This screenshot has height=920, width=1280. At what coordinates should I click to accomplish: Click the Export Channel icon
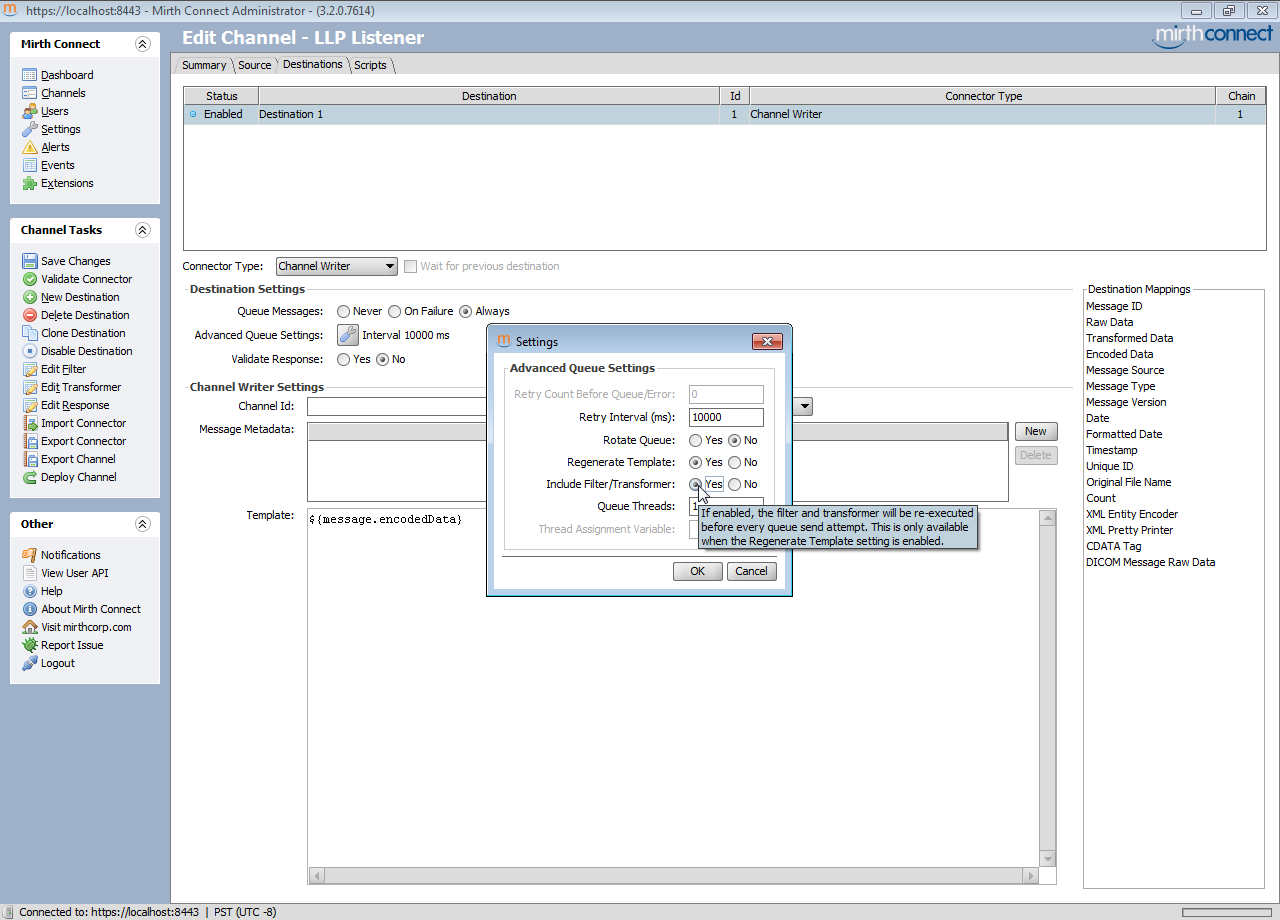coord(30,459)
